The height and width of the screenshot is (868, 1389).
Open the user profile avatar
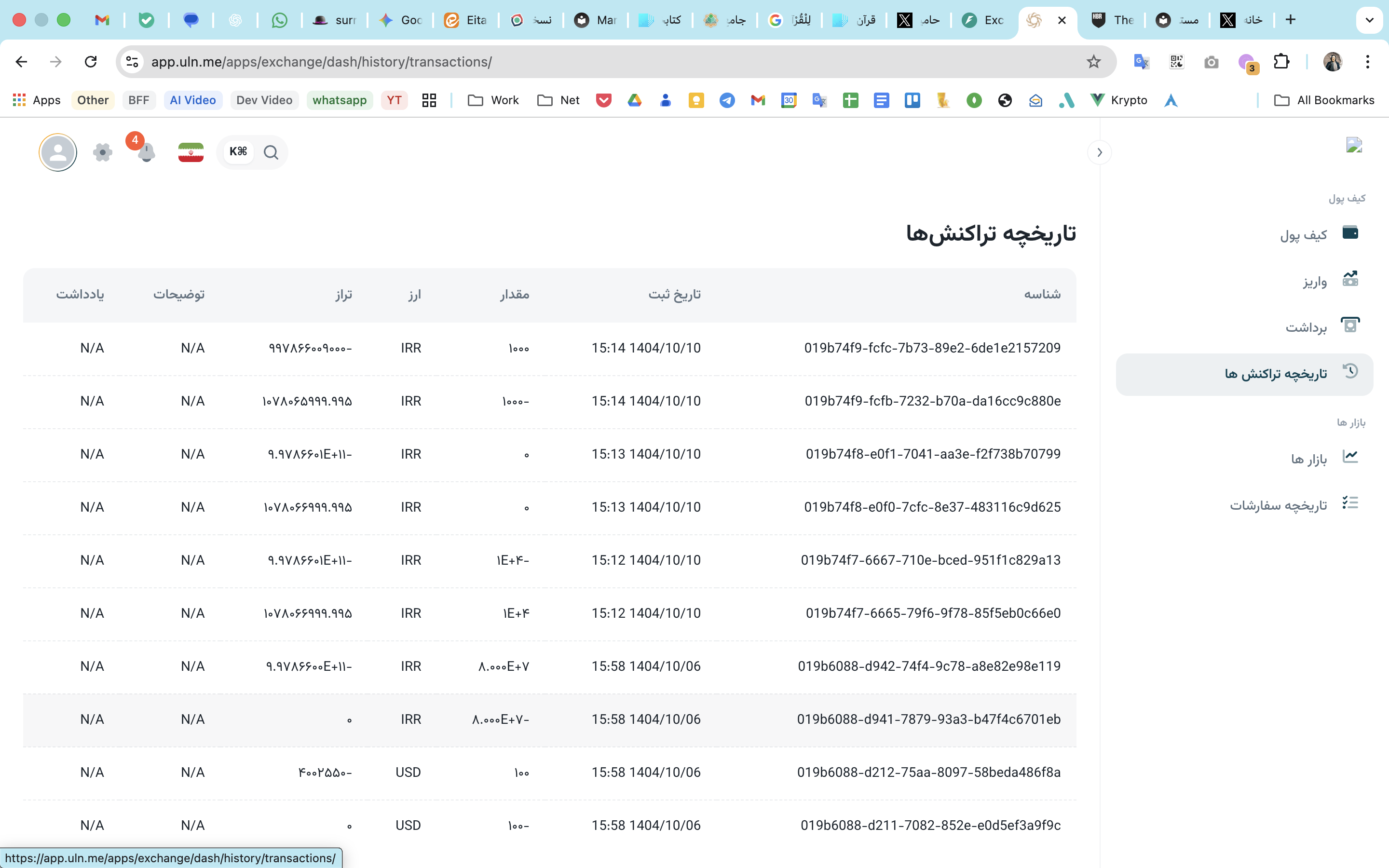pyautogui.click(x=58, y=152)
